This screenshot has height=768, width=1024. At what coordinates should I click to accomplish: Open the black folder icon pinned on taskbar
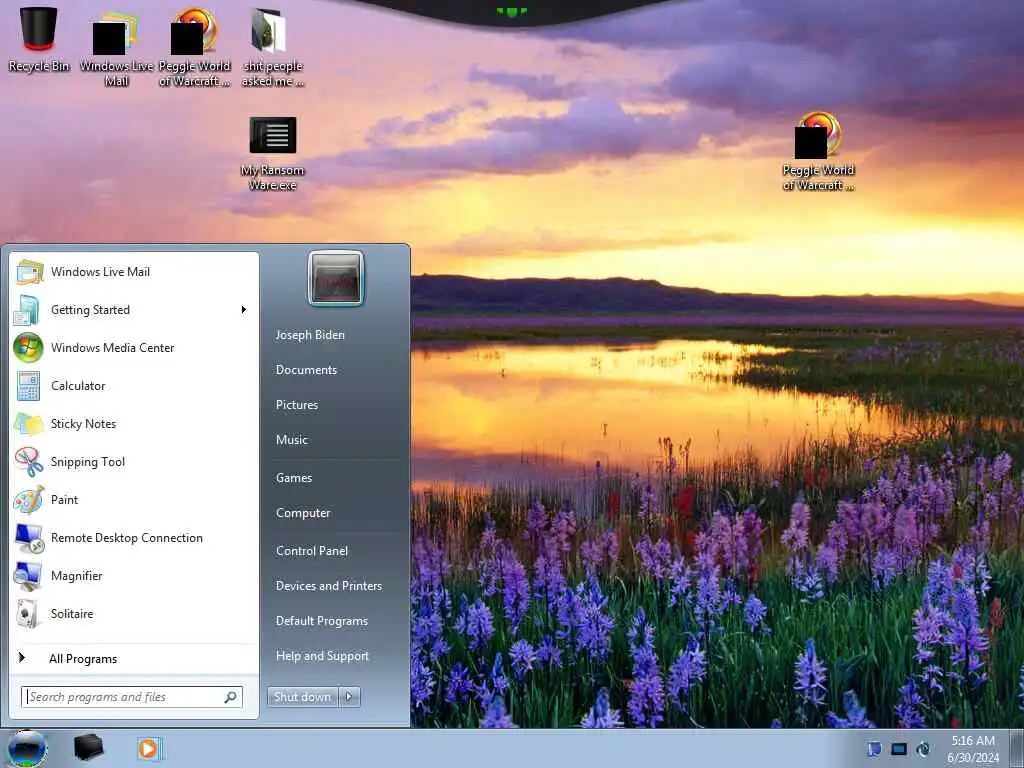point(88,748)
